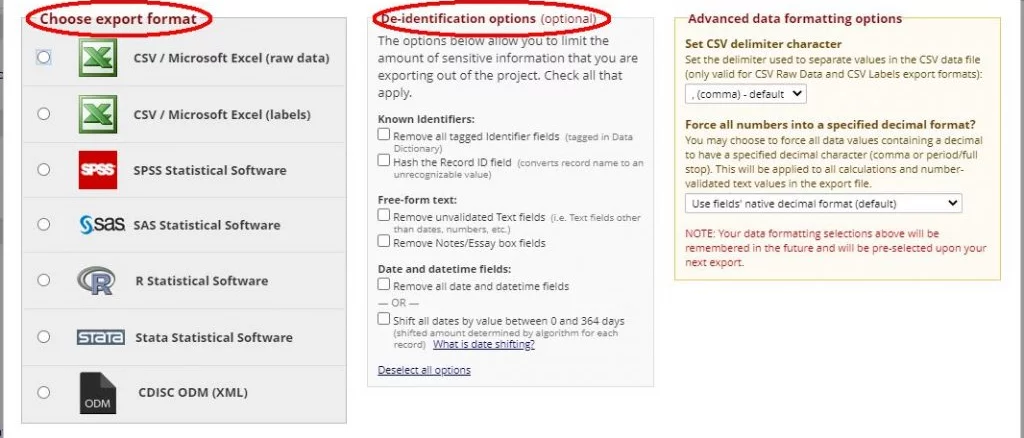Screen dimensions: 1024x438
Task: Click the Stata Statistical Software label
Action: click(214, 337)
